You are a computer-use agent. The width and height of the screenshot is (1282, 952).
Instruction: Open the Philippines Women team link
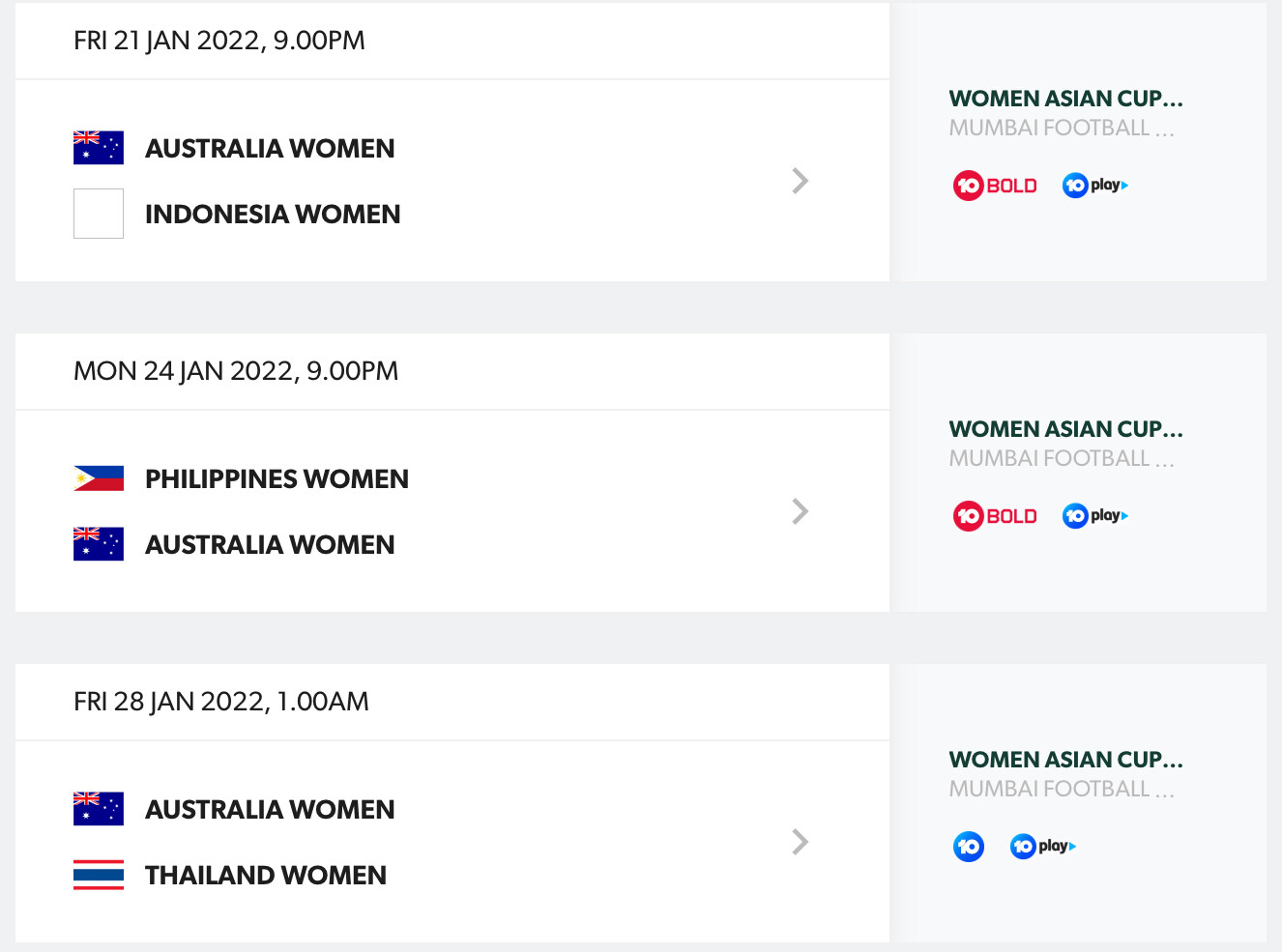[x=277, y=479]
